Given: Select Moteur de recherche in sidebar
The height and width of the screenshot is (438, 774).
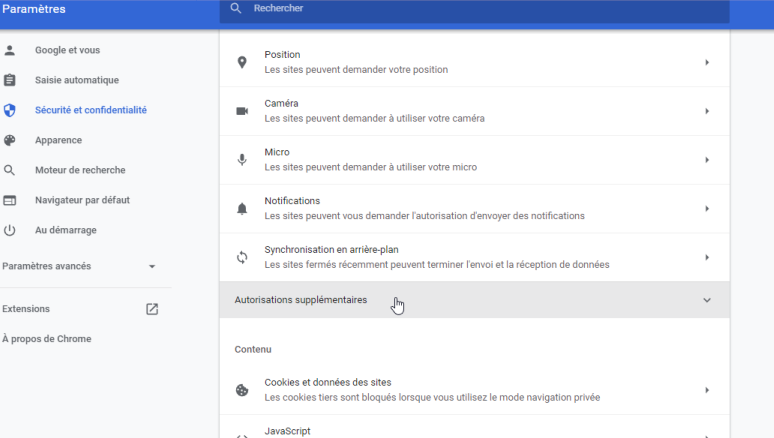Looking at the screenshot, I should tap(80, 170).
